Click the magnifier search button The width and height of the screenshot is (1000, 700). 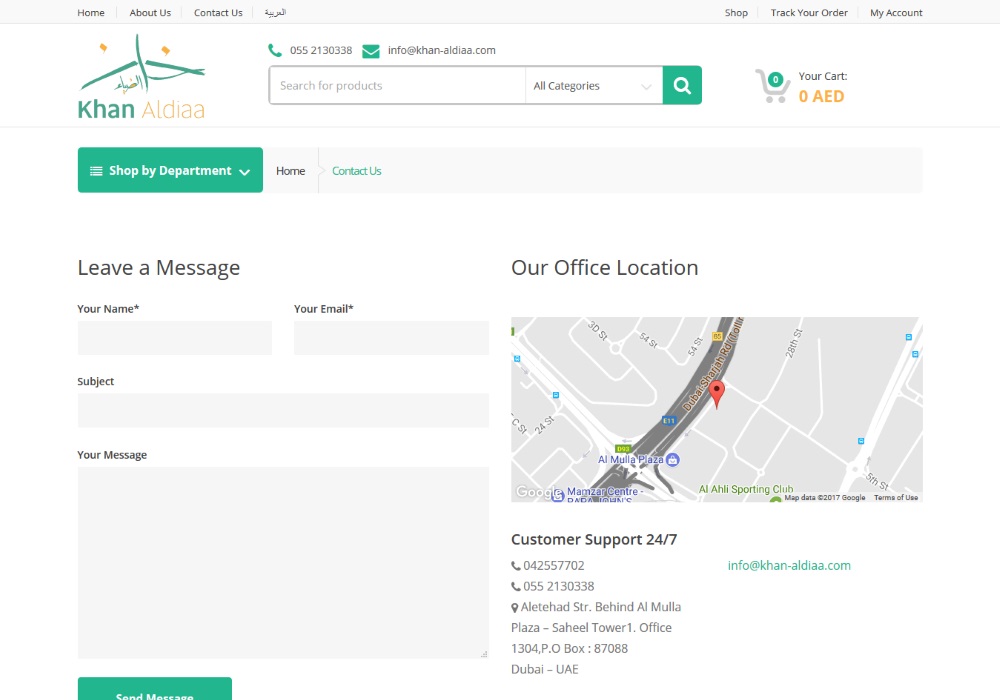(x=682, y=85)
